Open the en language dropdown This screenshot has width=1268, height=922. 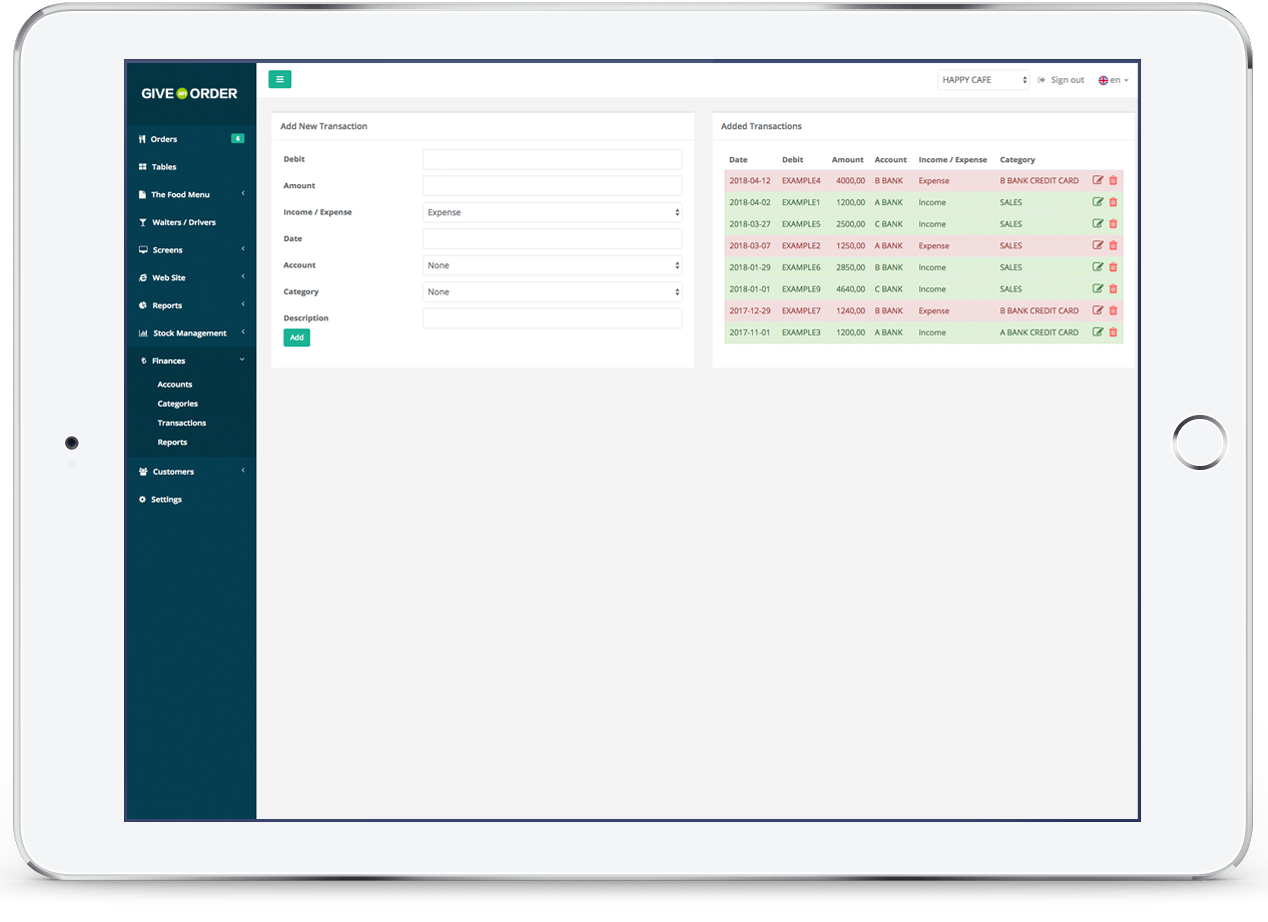point(1113,80)
